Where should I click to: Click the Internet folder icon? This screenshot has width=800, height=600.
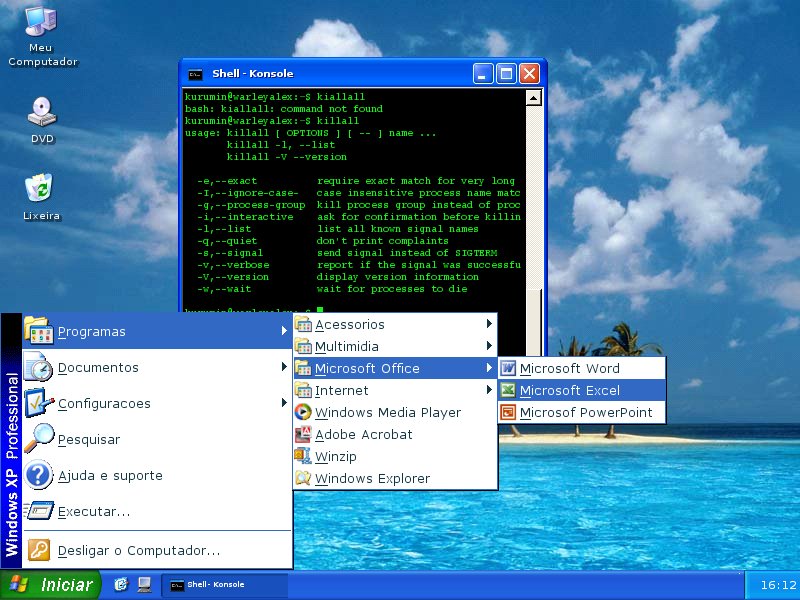tap(303, 390)
